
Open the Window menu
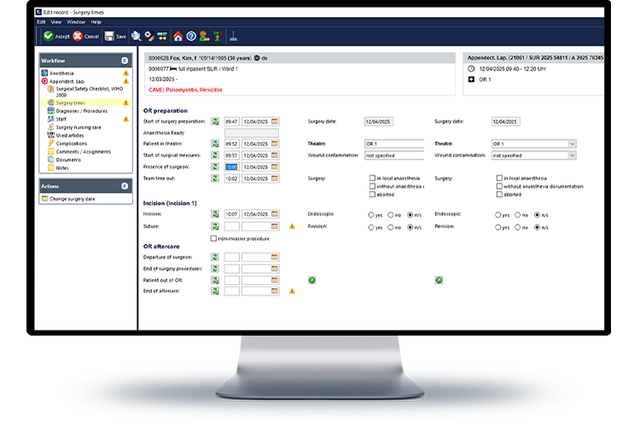pos(75,21)
